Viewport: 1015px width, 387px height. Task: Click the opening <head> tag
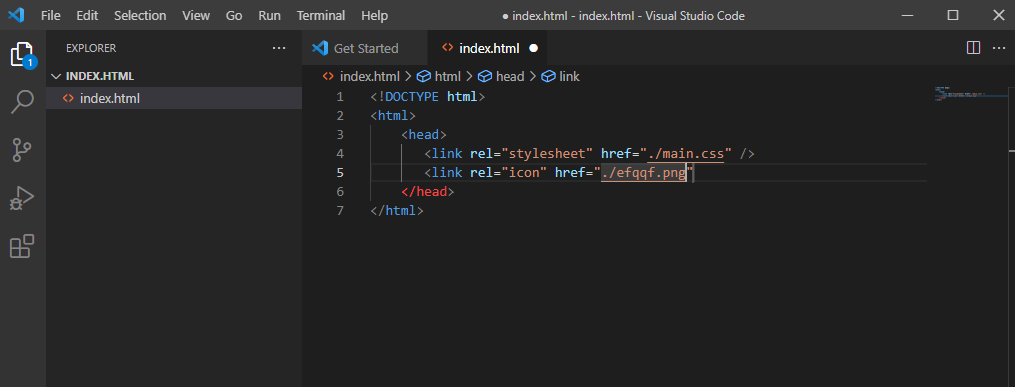click(424, 135)
